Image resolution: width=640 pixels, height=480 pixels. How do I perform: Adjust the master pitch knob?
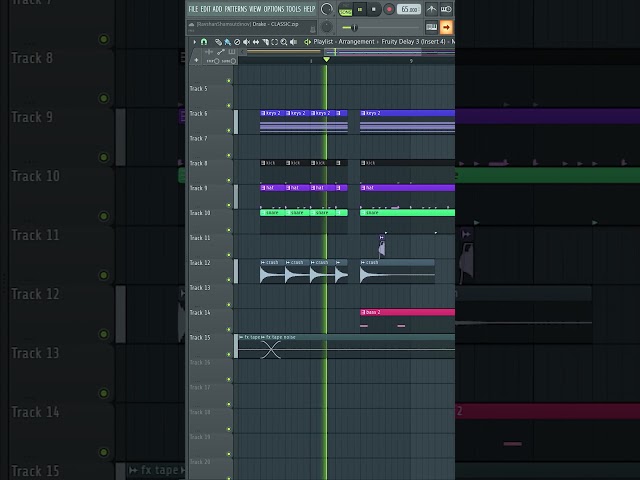pyautogui.click(x=327, y=27)
